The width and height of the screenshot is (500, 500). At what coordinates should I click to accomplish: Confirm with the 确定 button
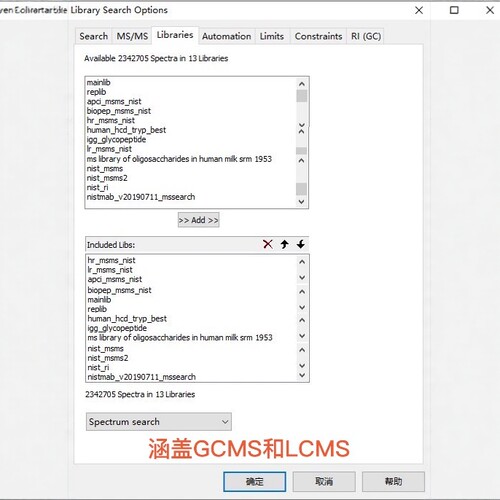coord(255,481)
